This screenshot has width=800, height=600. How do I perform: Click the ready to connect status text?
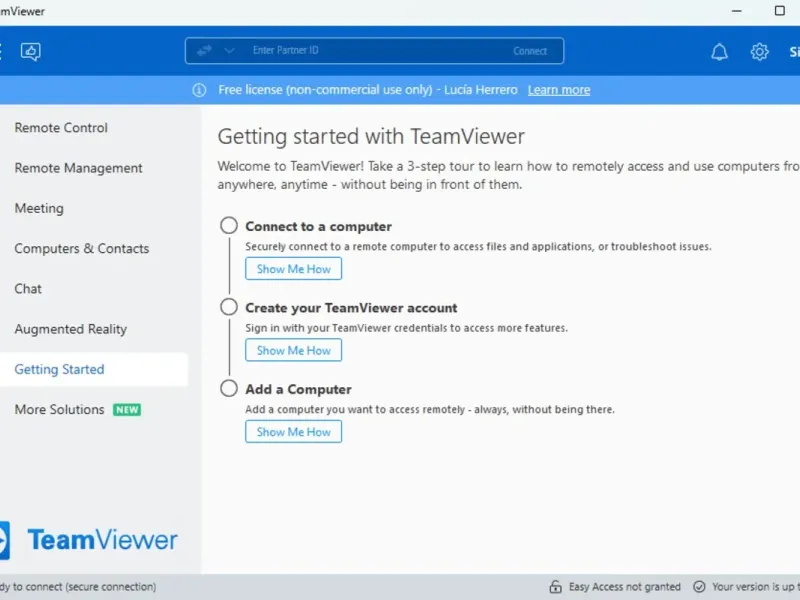[78, 587]
